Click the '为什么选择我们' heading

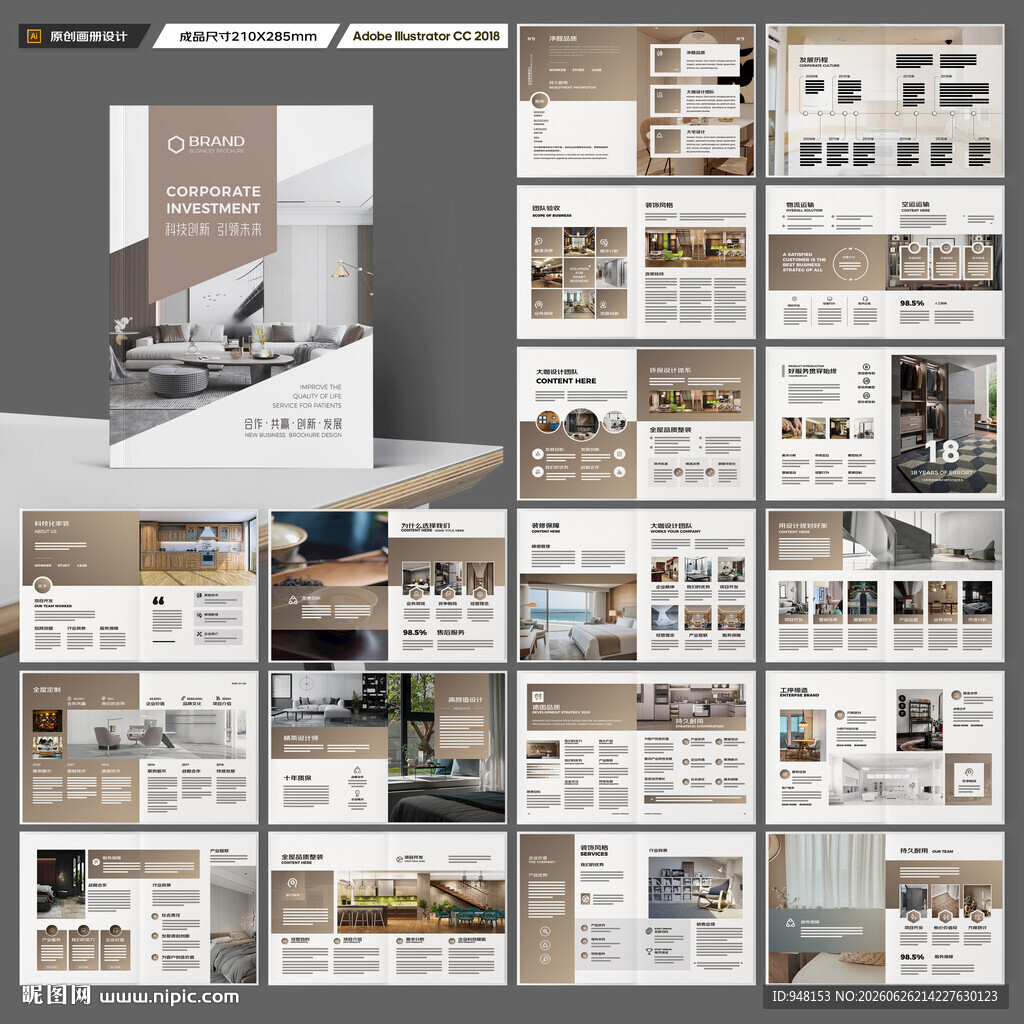[x=425, y=525]
